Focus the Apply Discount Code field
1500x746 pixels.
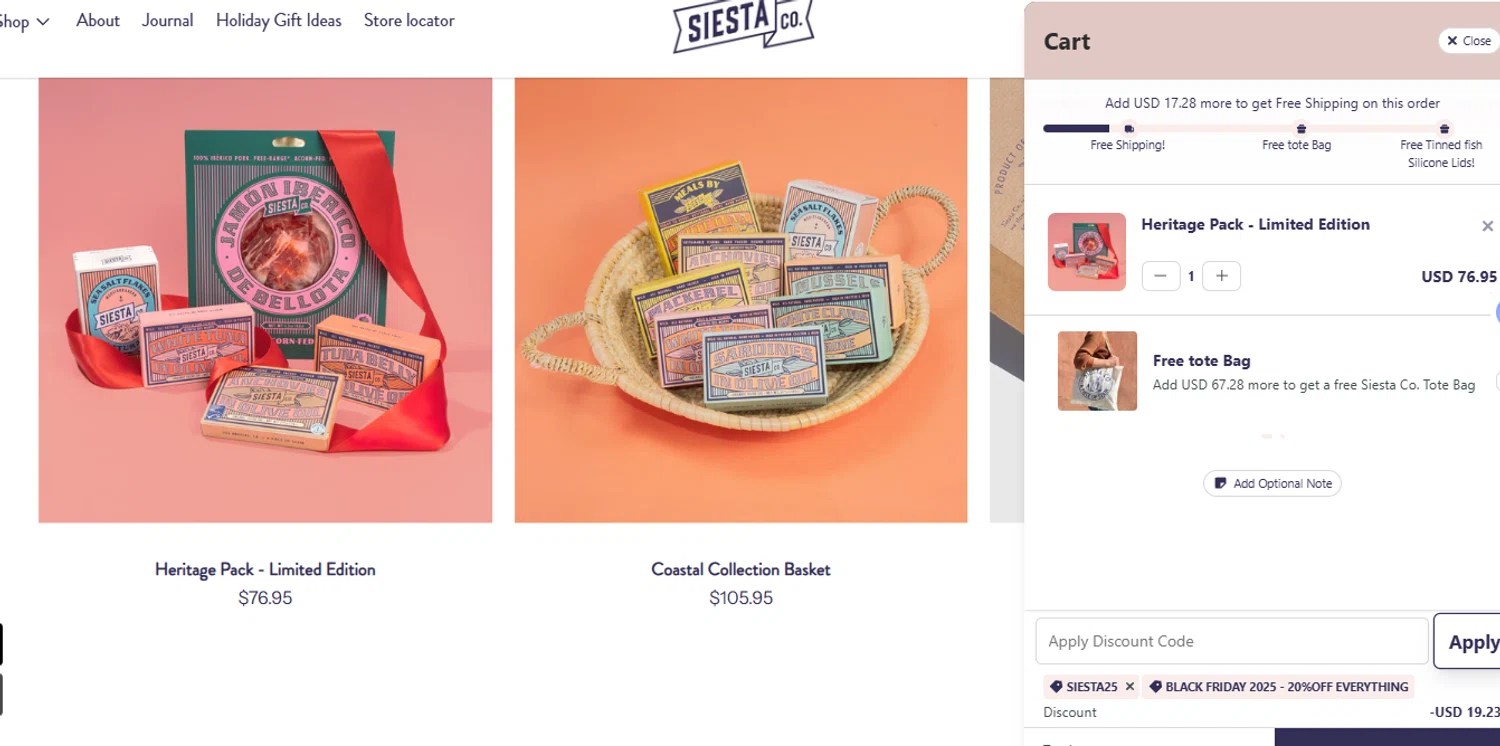tap(1231, 641)
